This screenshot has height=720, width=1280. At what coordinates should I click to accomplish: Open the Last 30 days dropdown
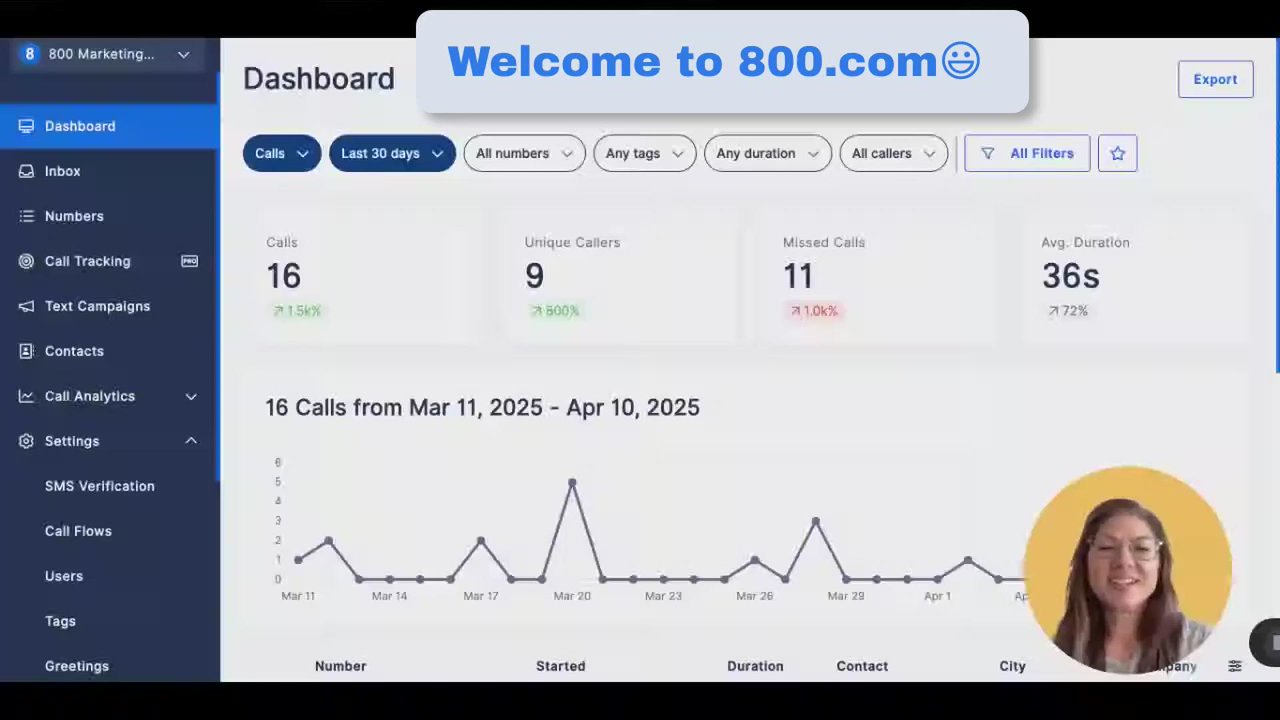[392, 153]
